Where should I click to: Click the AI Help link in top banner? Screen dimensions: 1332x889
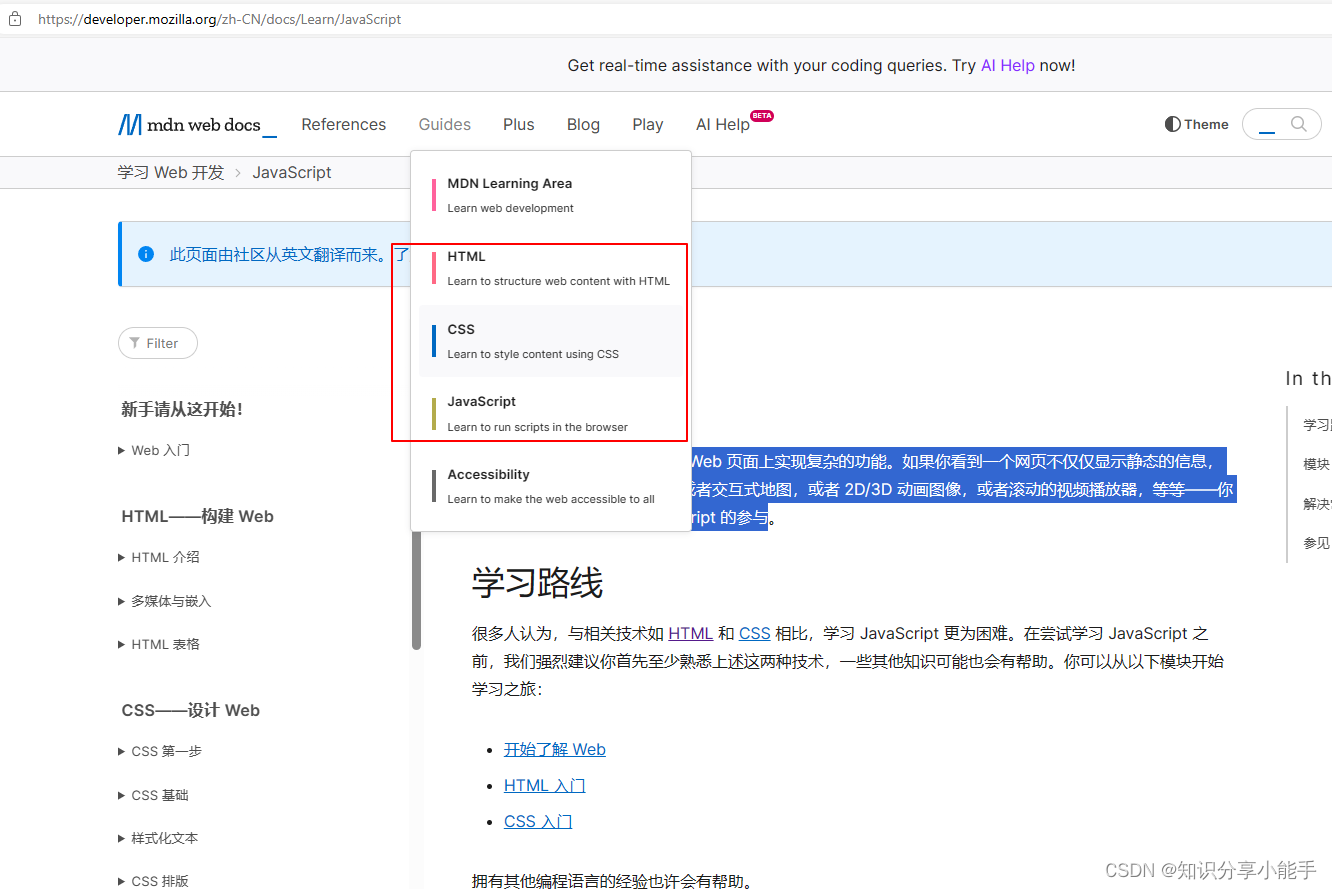(1007, 65)
